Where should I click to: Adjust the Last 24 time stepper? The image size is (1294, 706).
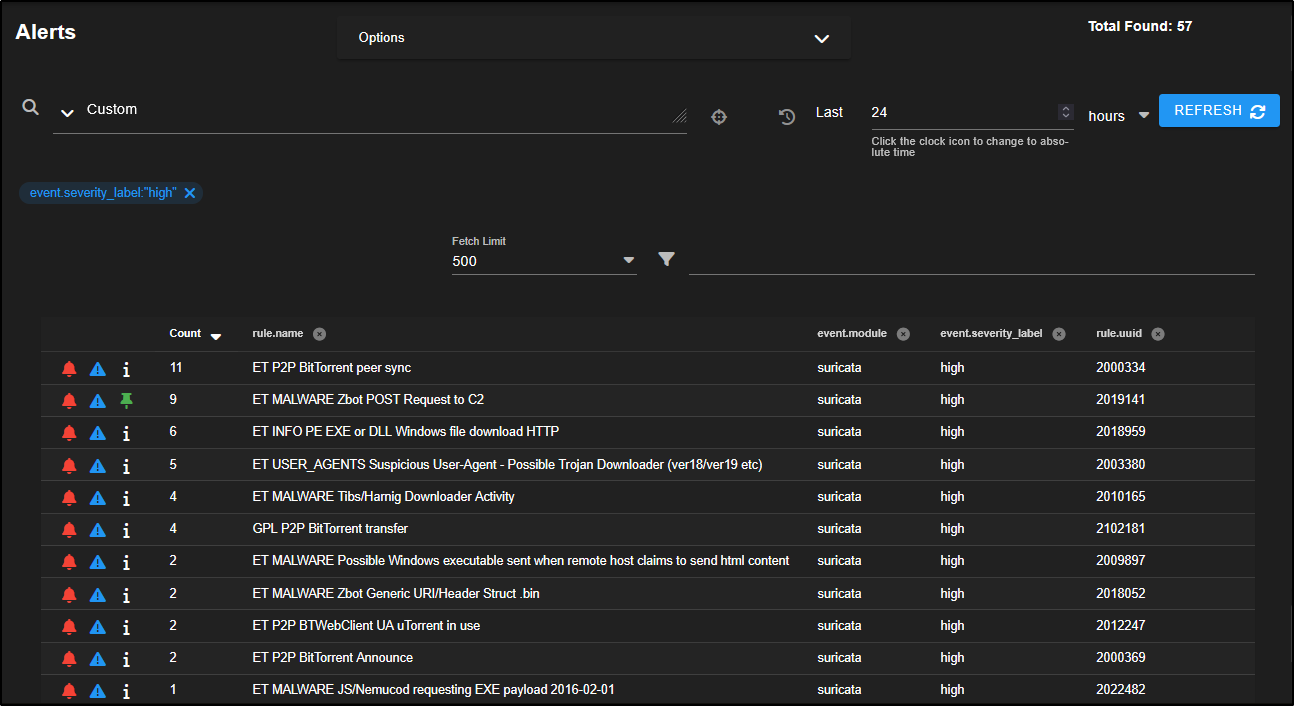point(1066,112)
